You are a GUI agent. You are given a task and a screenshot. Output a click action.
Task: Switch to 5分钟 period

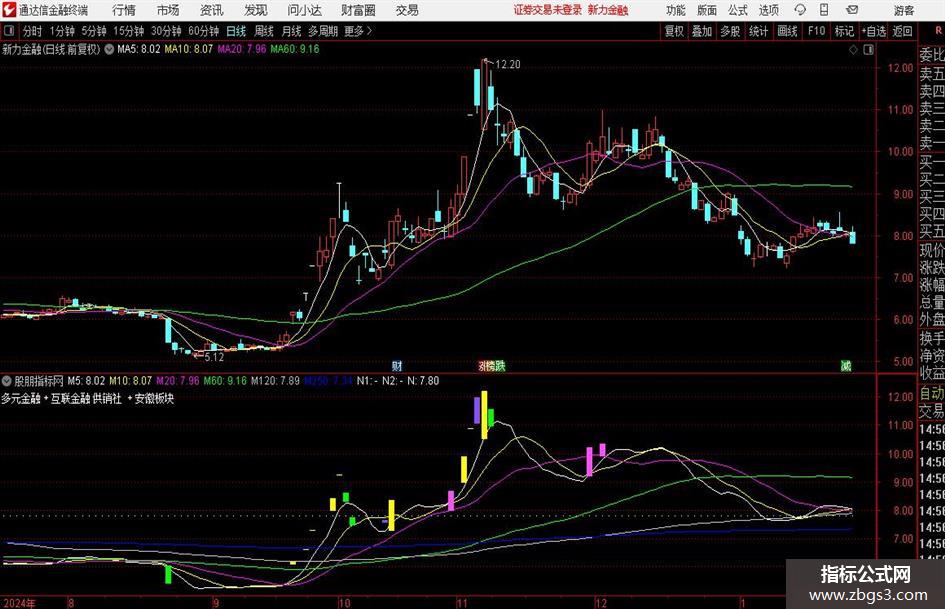pos(94,31)
